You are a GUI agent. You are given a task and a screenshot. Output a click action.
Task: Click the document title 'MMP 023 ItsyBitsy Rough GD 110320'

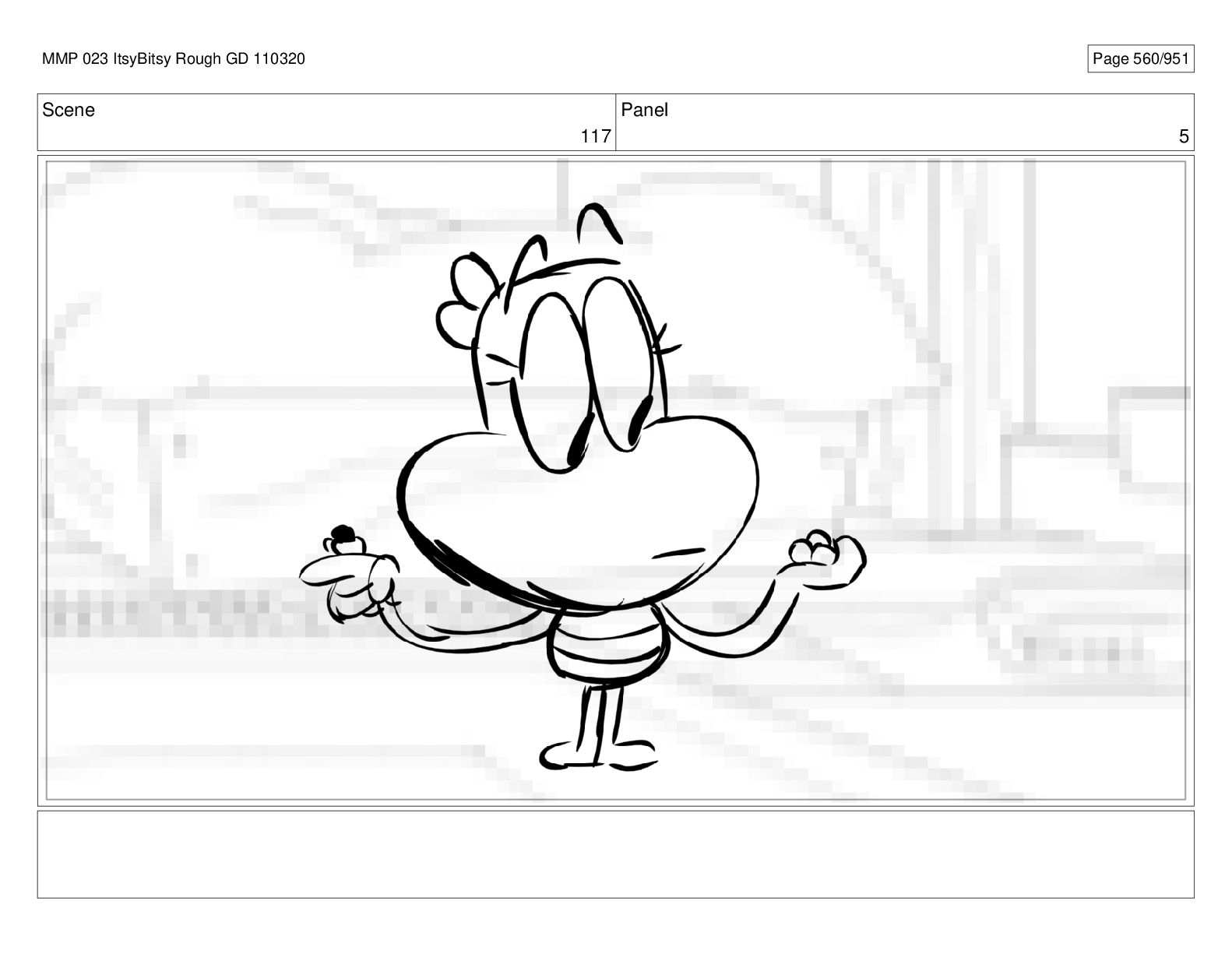(174, 59)
